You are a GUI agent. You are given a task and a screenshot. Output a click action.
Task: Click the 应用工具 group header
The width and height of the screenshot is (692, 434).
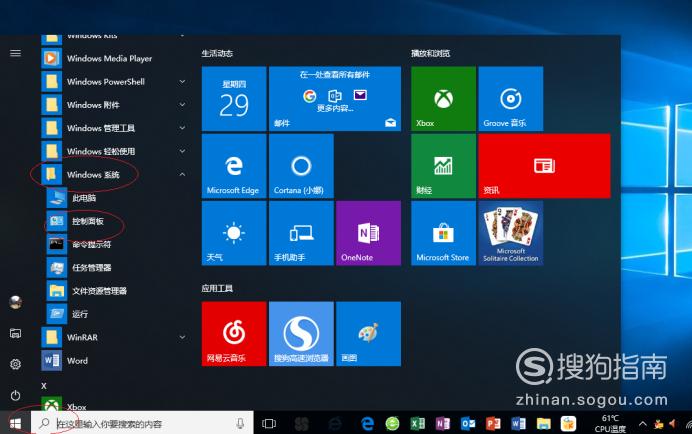point(217,288)
